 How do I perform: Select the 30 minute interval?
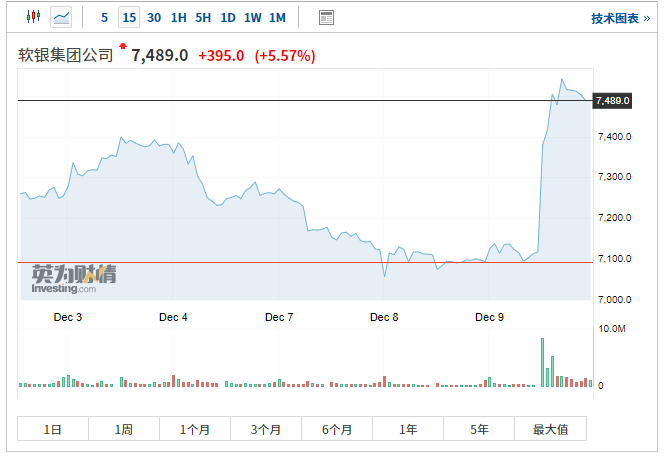[154, 18]
